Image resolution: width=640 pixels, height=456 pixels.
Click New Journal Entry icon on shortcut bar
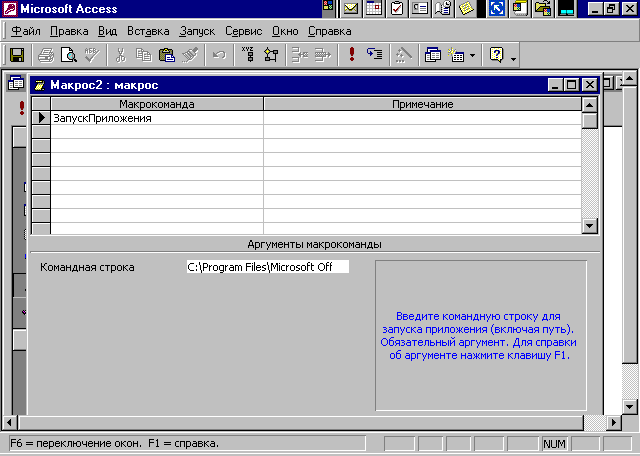443,9
